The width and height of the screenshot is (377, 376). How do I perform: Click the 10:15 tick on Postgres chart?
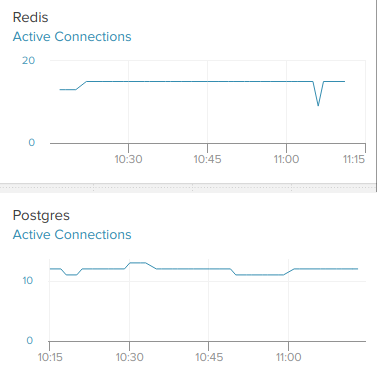coord(50,357)
